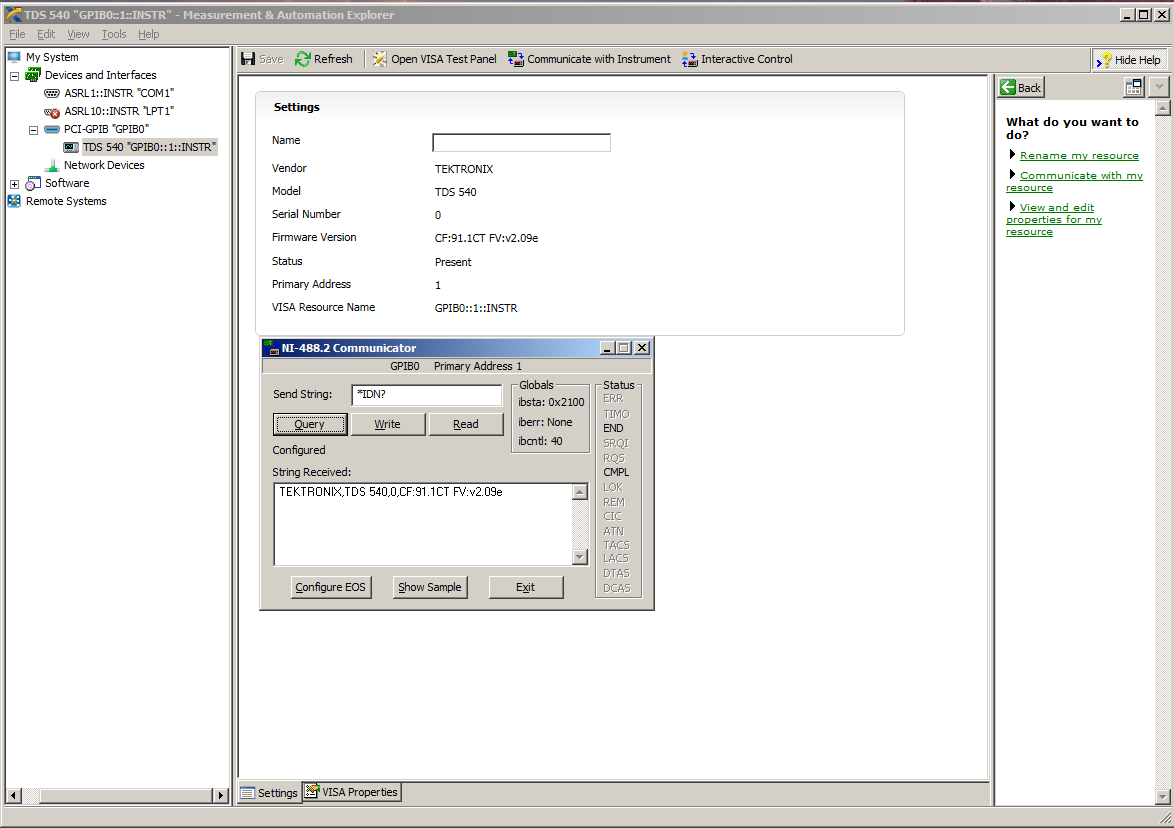The width and height of the screenshot is (1174, 828).
Task: Click Configure EOS button
Action: 330,588
